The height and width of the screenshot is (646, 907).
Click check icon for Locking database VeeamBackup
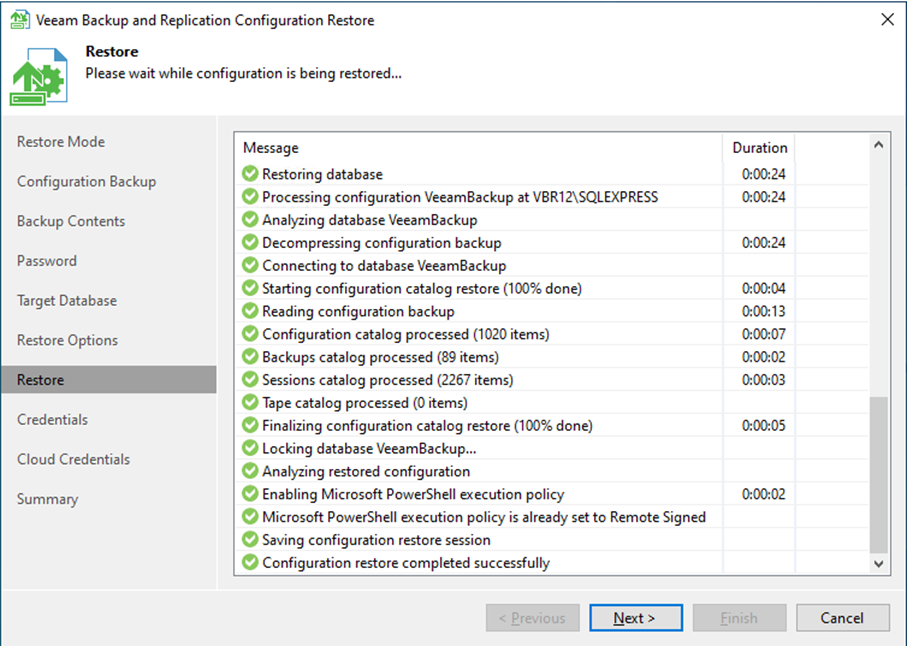click(x=250, y=448)
